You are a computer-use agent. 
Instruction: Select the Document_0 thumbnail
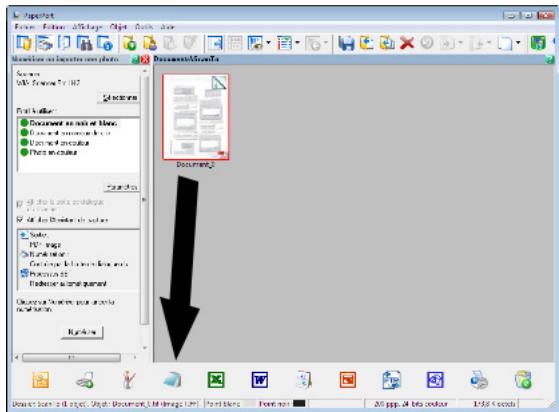(x=196, y=117)
